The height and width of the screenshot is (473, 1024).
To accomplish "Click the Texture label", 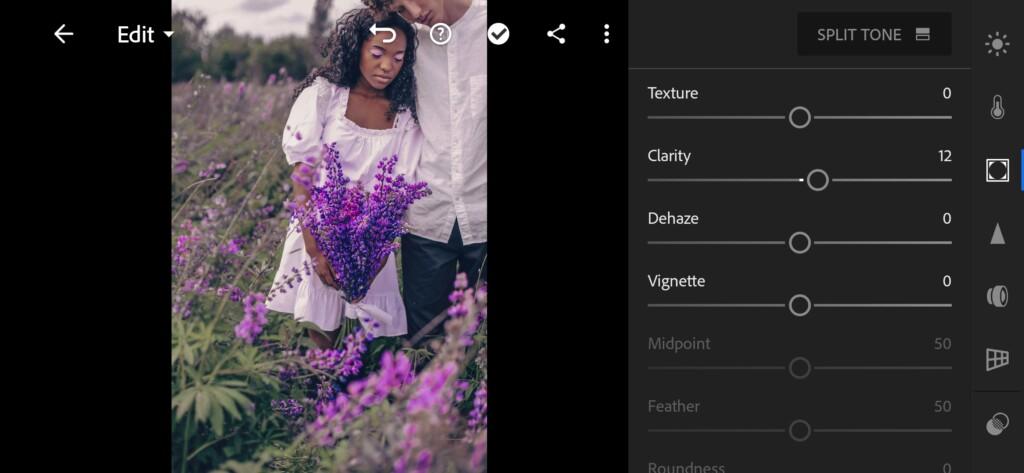I will pos(673,93).
